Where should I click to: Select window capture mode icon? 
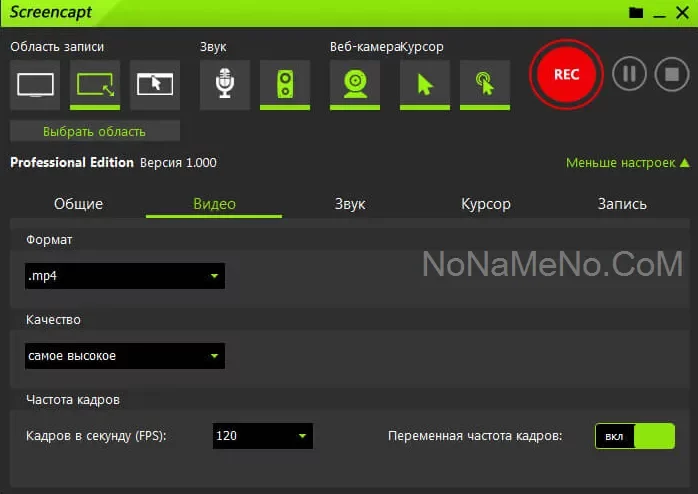pyautogui.click(x=155, y=84)
